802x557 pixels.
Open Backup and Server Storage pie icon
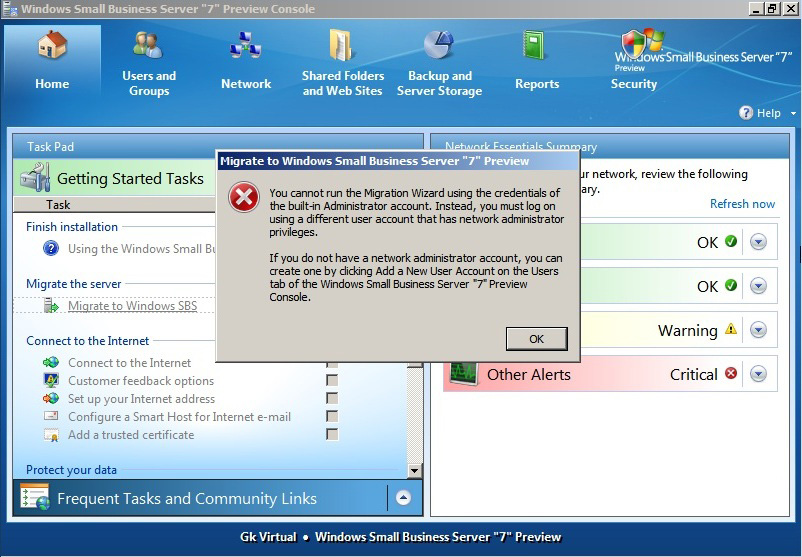[438, 44]
